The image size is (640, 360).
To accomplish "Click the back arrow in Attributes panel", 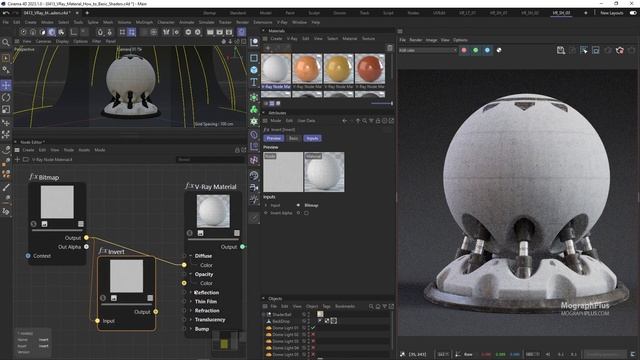I will pyautogui.click(x=345, y=121).
